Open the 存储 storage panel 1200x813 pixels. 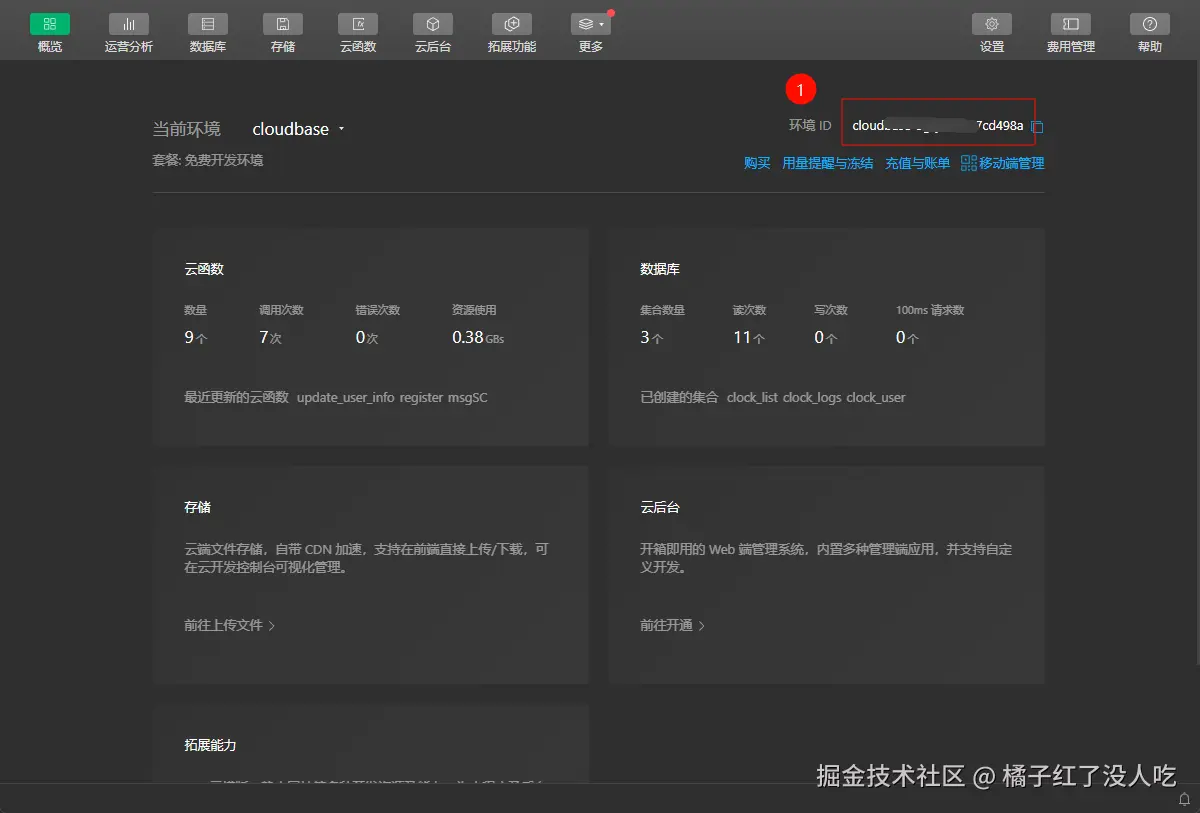tap(281, 30)
